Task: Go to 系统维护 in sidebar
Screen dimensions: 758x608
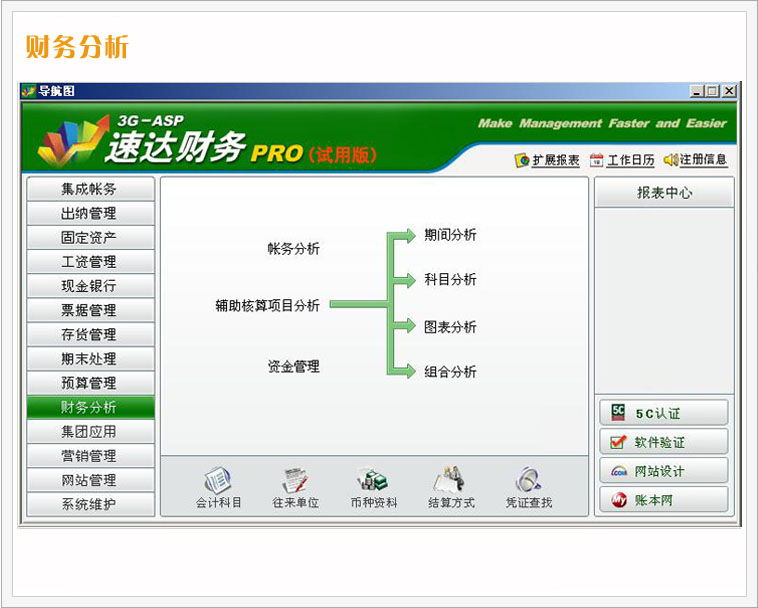Action: [90, 504]
